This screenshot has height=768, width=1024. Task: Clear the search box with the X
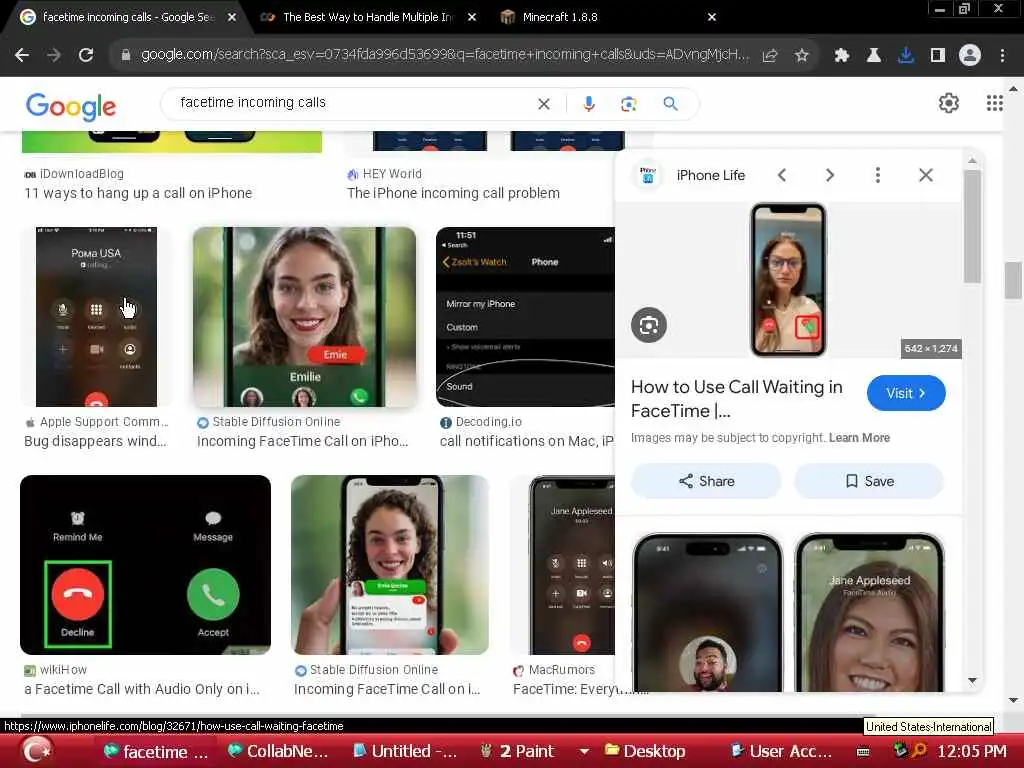tap(543, 104)
